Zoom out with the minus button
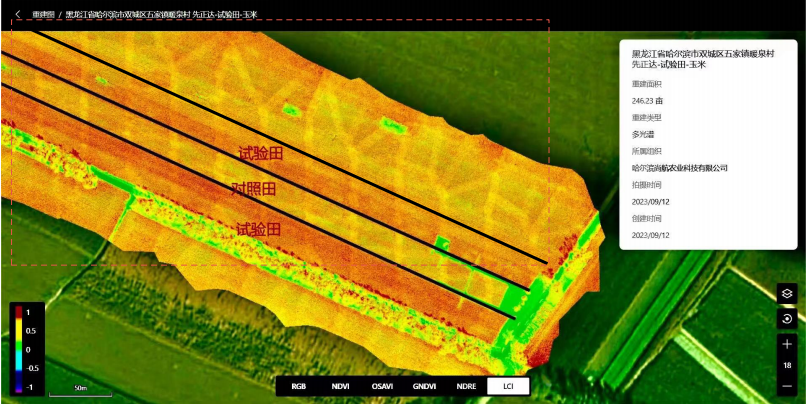 786,385
